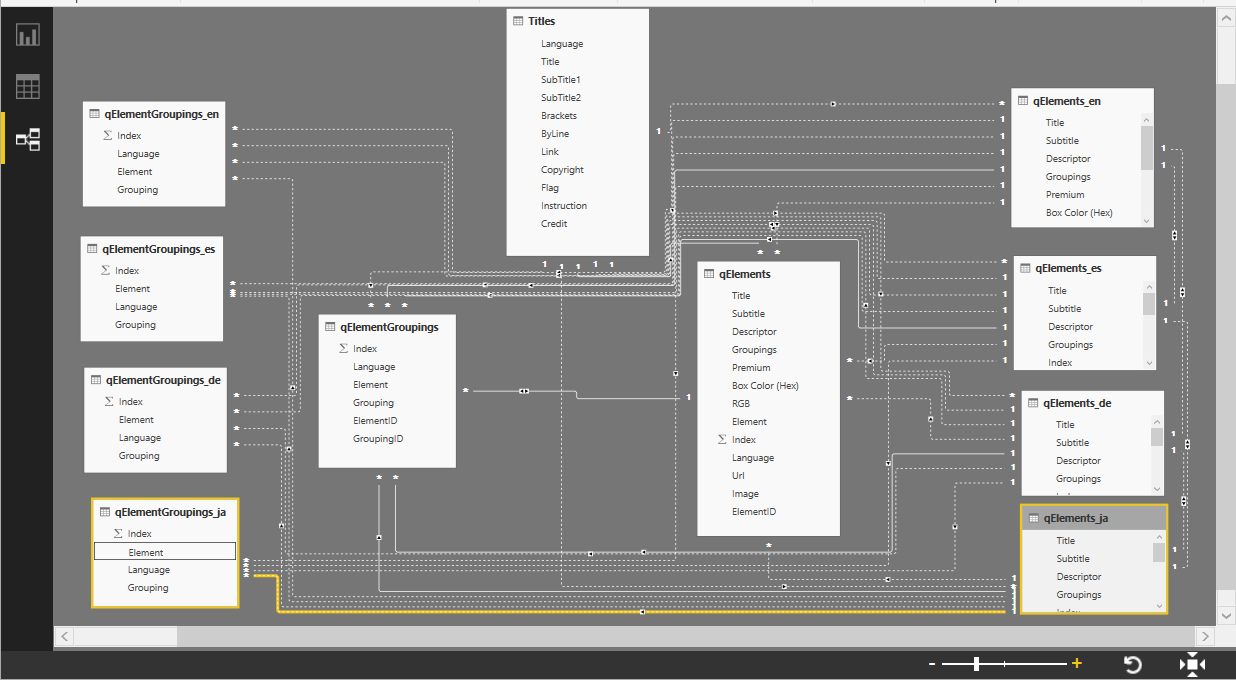Click the zoom slider handle
Screen dimensions: 1236x680
click(x=975, y=662)
